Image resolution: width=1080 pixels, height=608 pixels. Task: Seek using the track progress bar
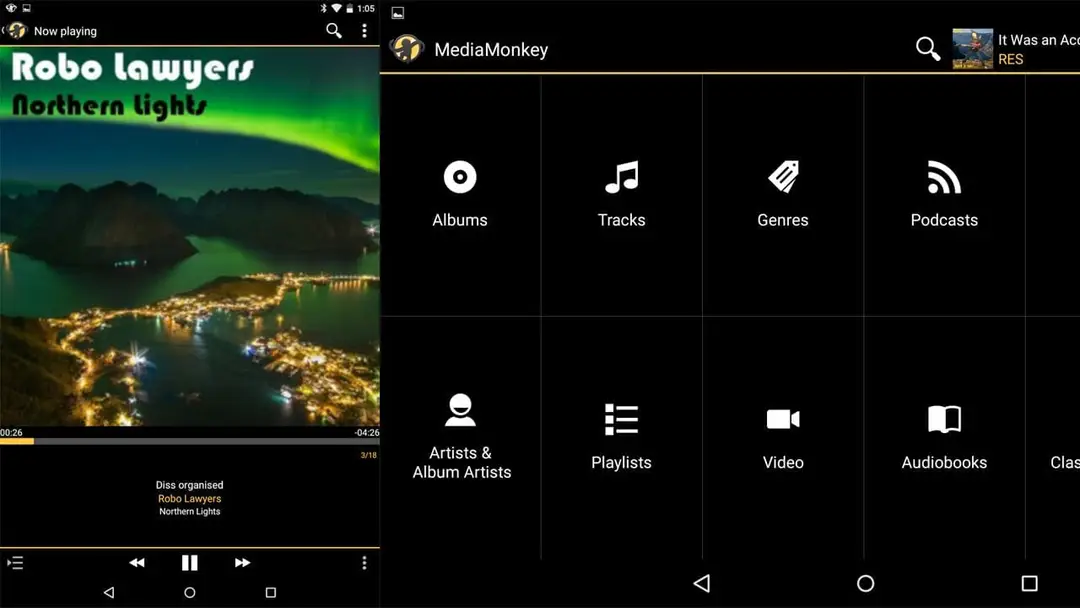(189, 441)
